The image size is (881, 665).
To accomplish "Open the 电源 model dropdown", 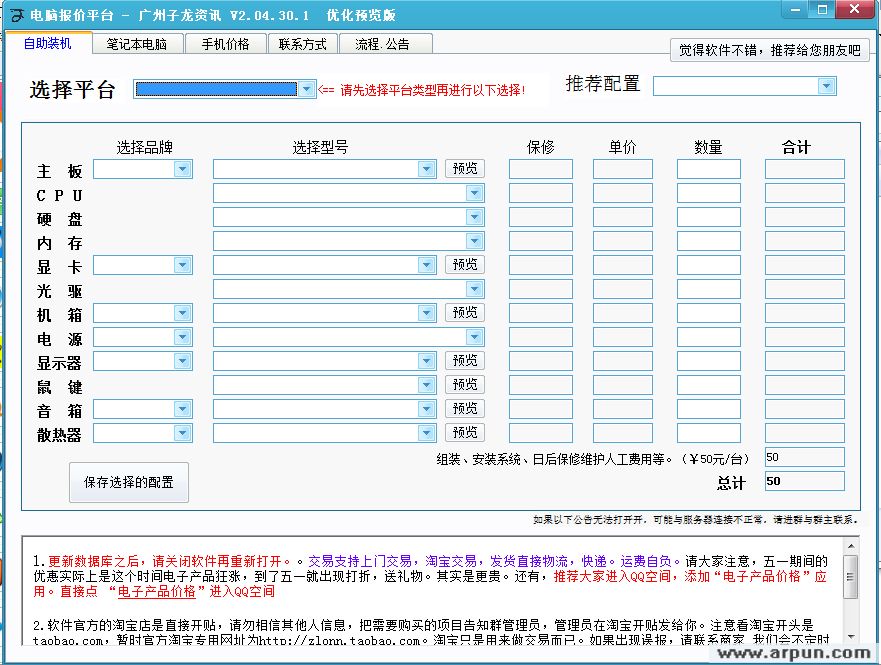I will tap(475, 337).
